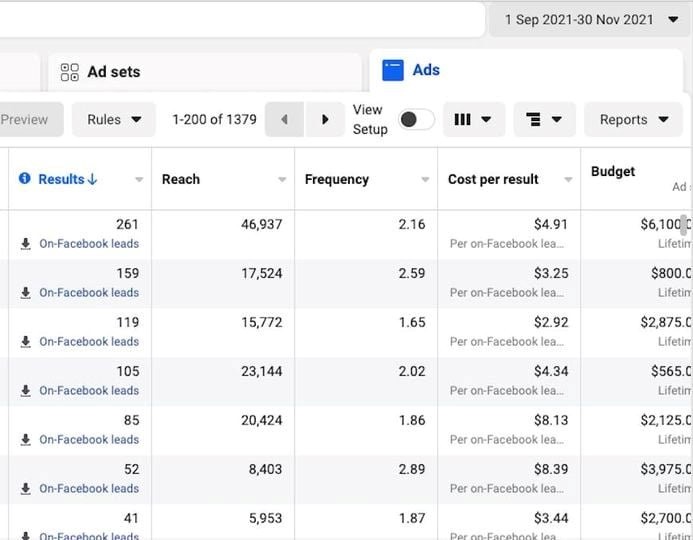The image size is (693, 540).
Task: Click the Cost per result column header
Action: 493,179
